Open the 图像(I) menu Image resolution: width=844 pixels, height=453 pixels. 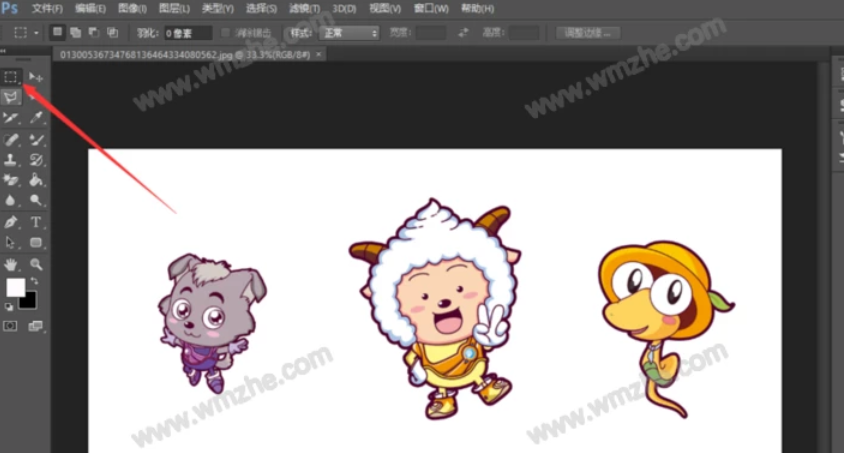pos(132,9)
